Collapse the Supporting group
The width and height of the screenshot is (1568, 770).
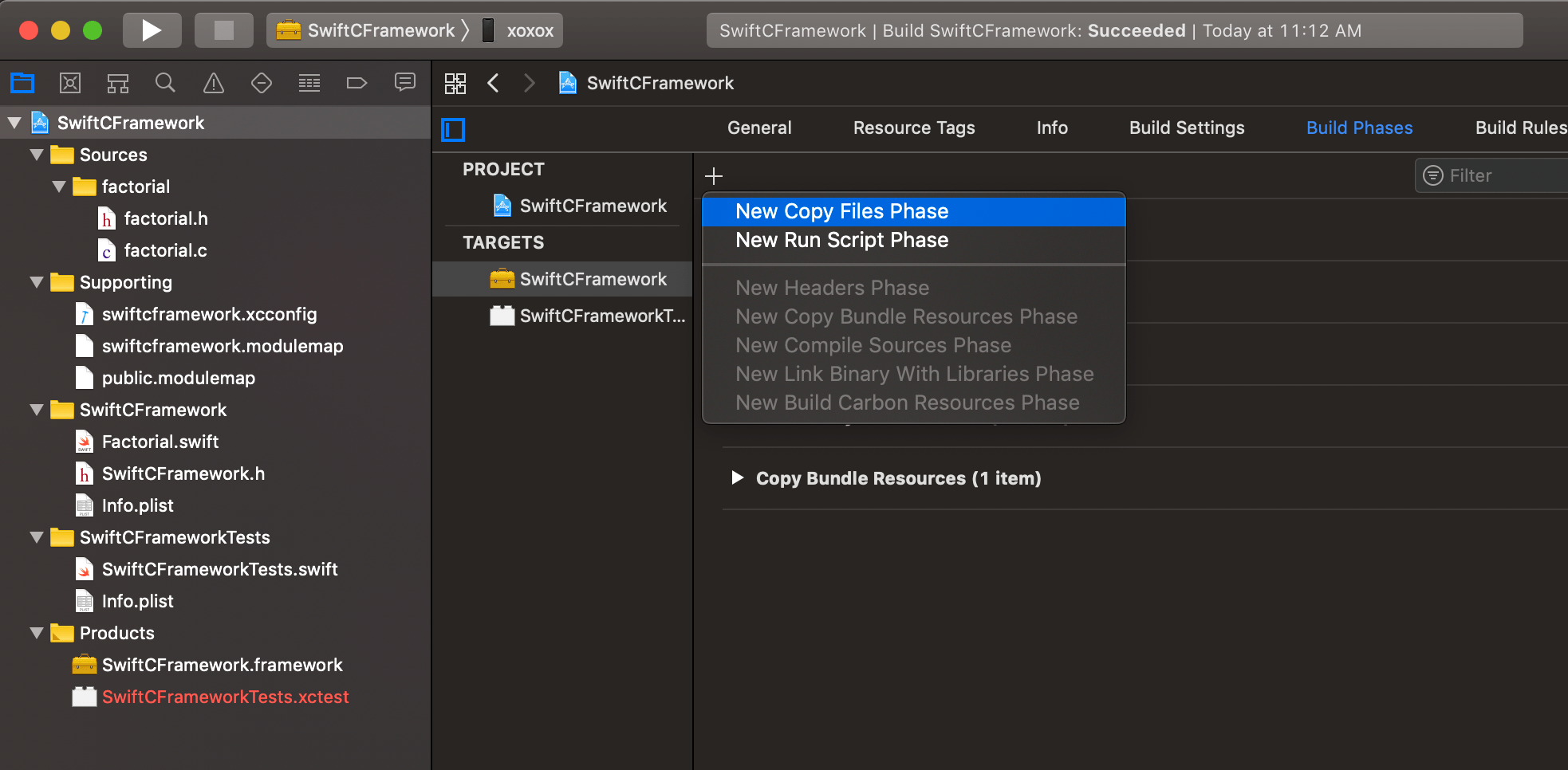tap(37, 282)
